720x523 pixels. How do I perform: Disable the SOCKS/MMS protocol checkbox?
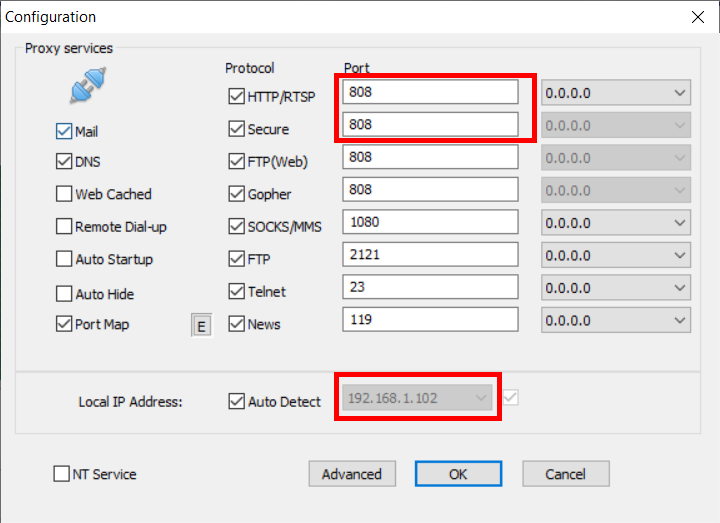(236, 226)
